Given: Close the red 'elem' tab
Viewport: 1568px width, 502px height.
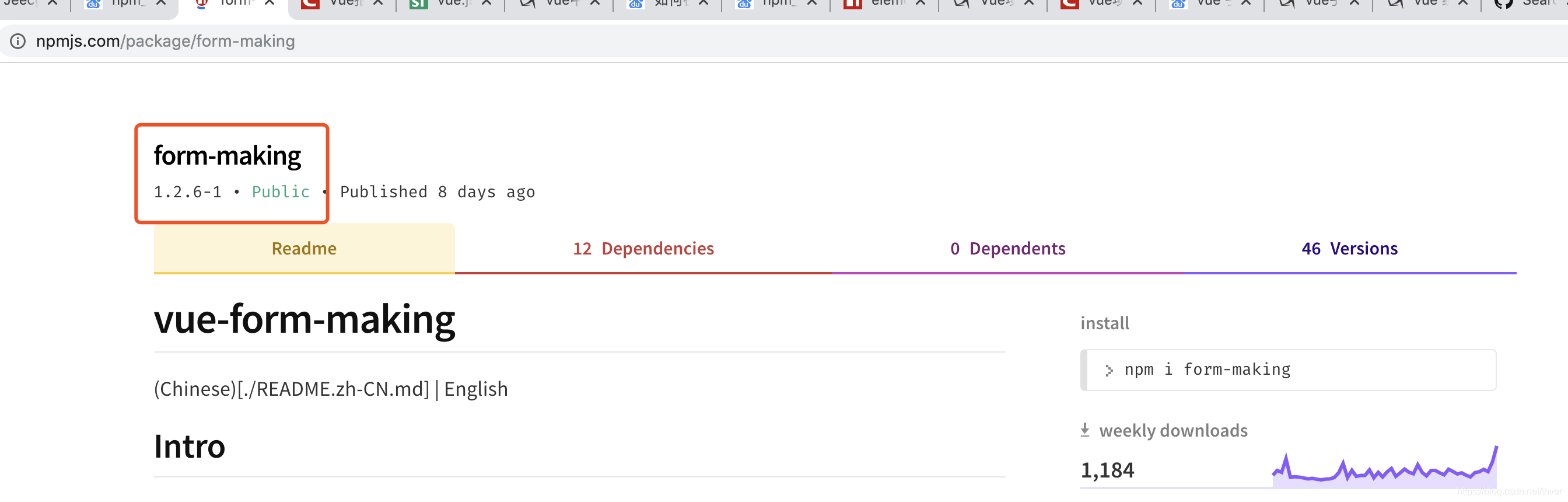Looking at the screenshot, I should (921, 3).
